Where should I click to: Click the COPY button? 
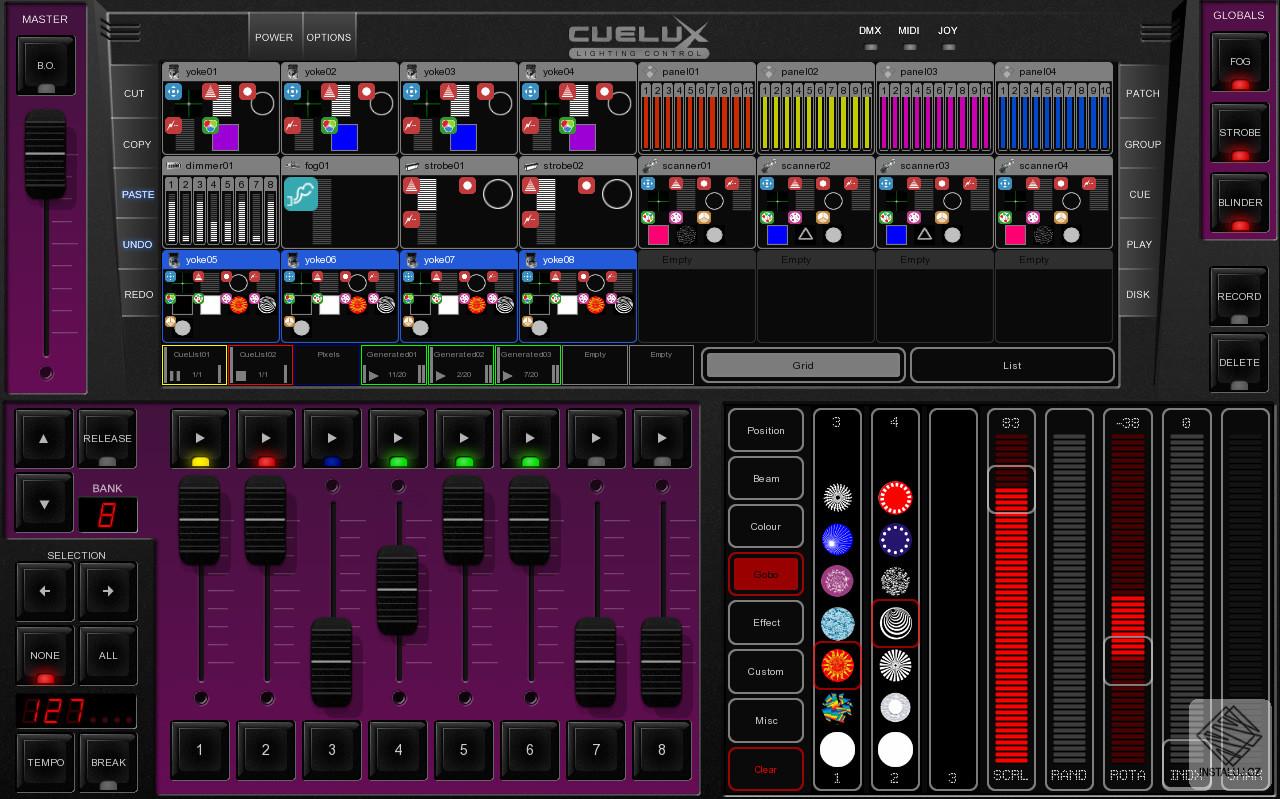click(x=137, y=145)
